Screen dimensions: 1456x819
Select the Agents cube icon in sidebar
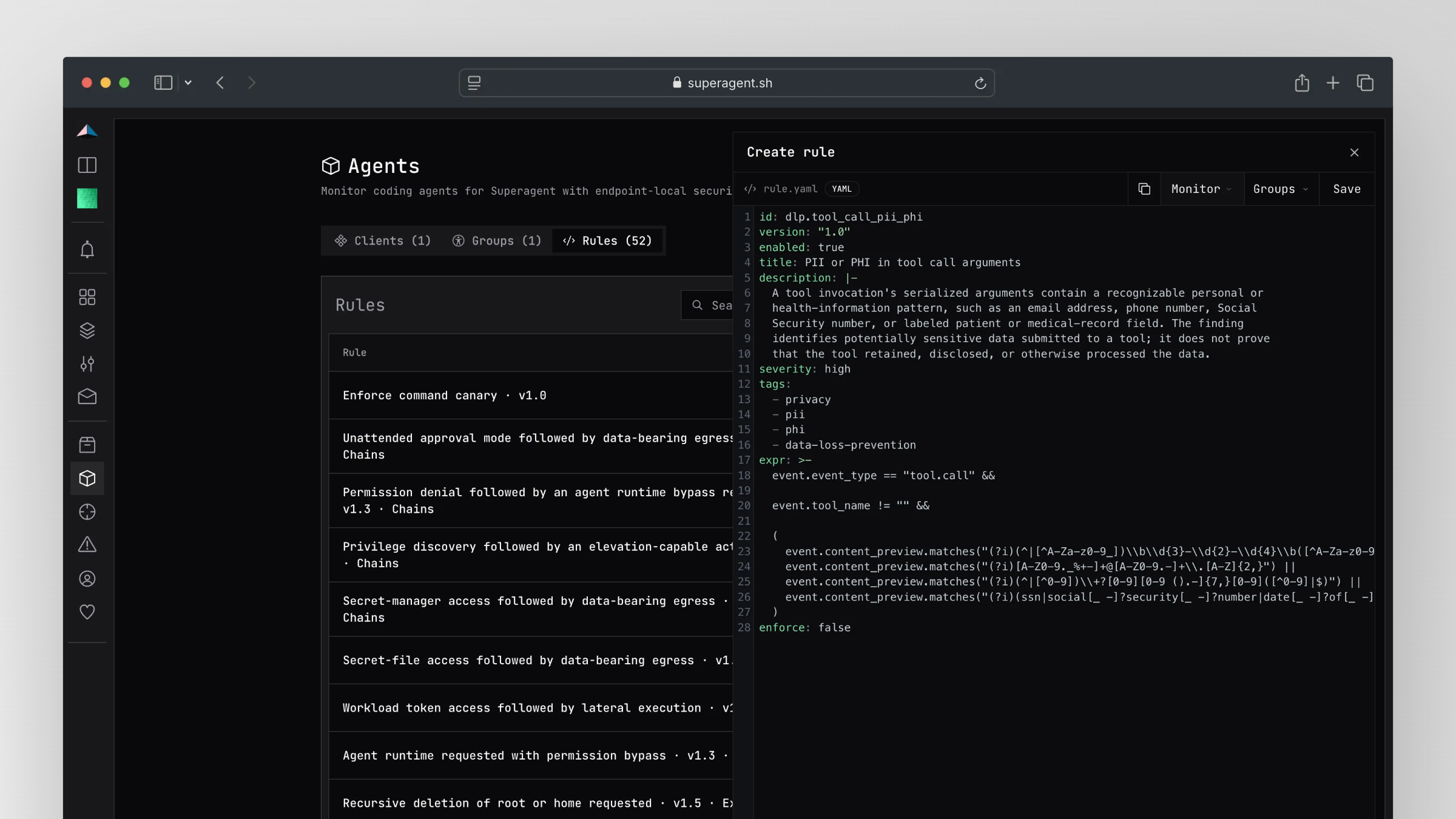pyautogui.click(x=87, y=479)
